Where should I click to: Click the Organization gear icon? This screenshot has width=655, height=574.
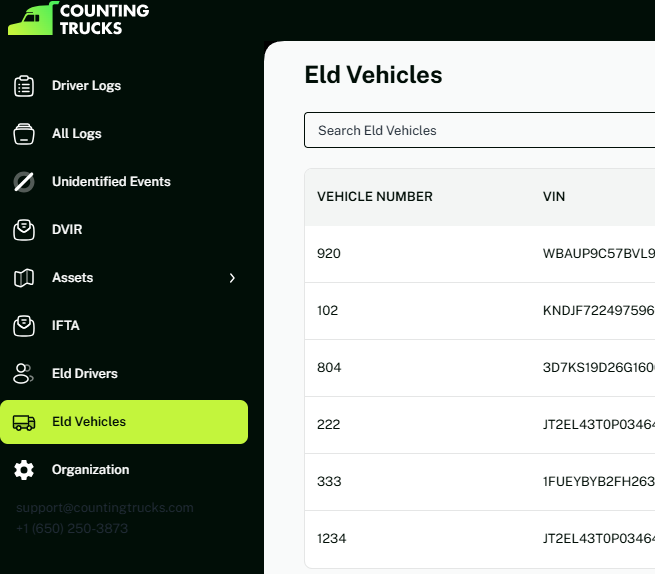click(x=24, y=470)
